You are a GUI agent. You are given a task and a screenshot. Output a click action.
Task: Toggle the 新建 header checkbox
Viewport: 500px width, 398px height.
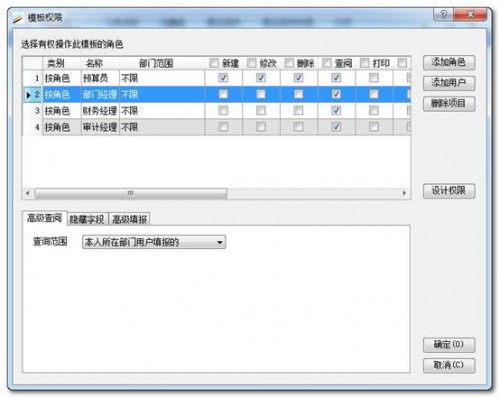pos(214,63)
